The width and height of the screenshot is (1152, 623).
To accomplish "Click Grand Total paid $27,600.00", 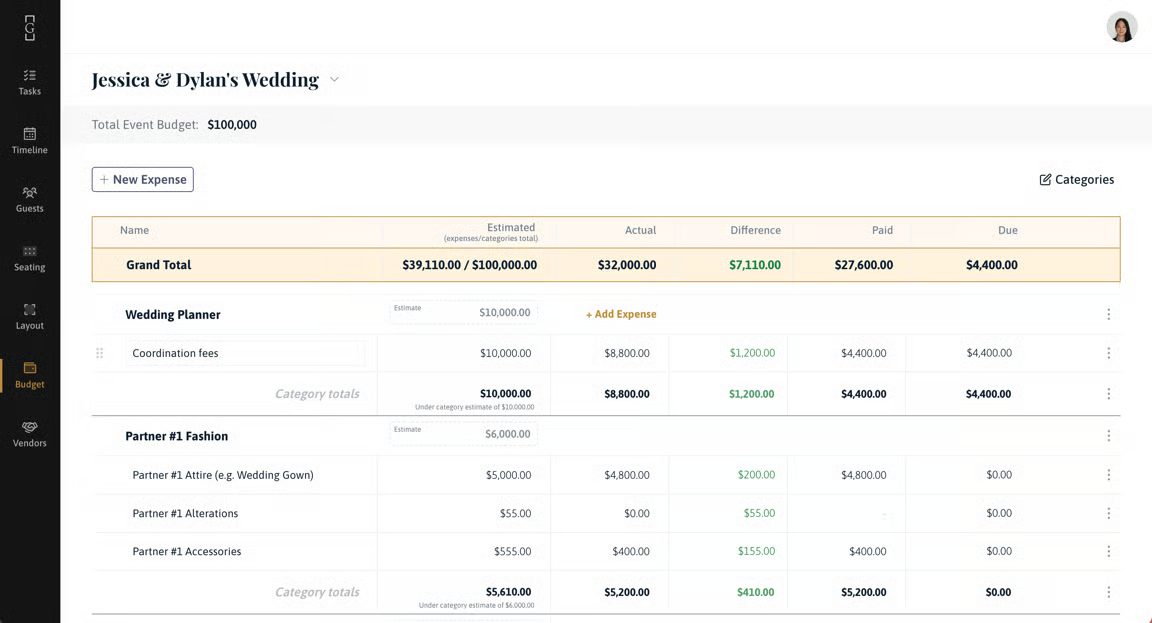I will [x=863, y=264].
